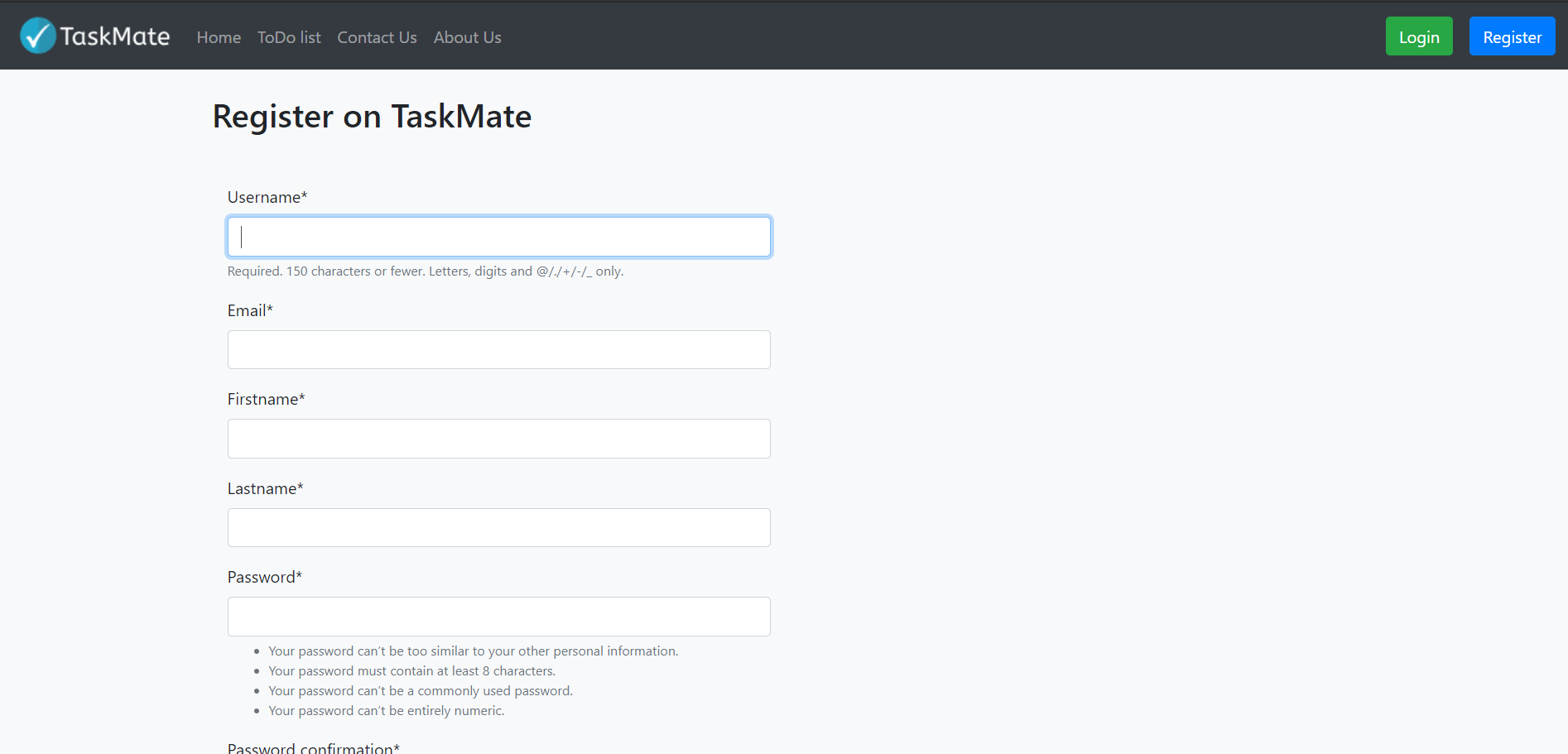This screenshot has width=1568, height=754.
Task: Click the Email input field
Action: [x=498, y=349]
